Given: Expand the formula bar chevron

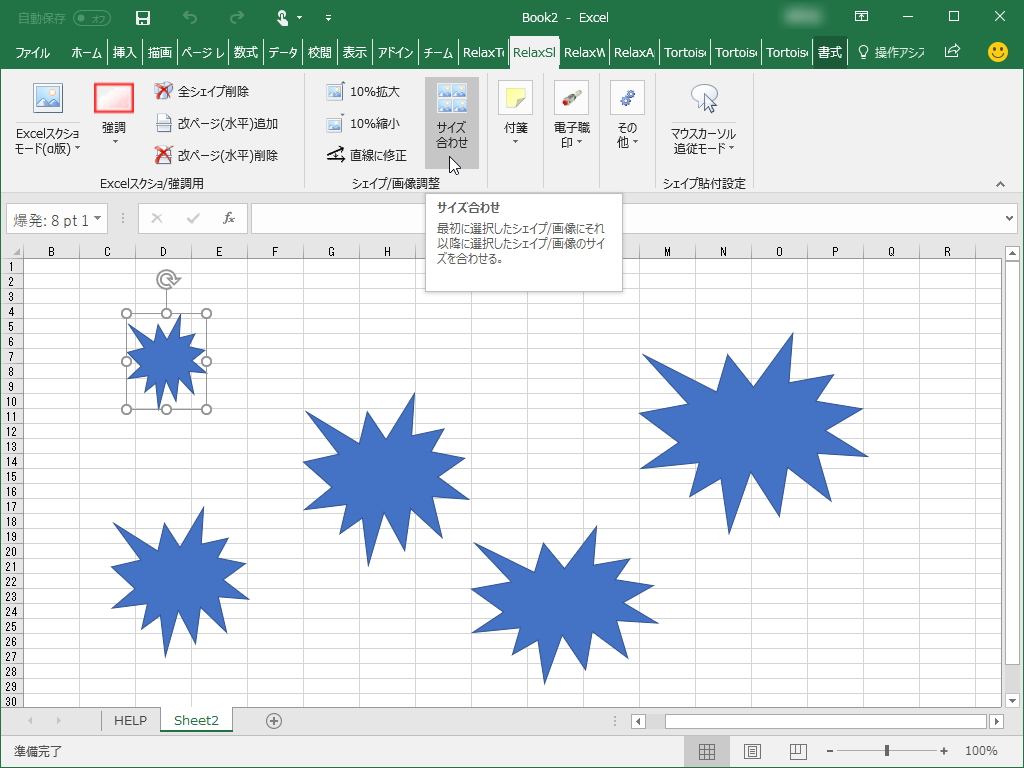Looking at the screenshot, I should tap(1010, 219).
